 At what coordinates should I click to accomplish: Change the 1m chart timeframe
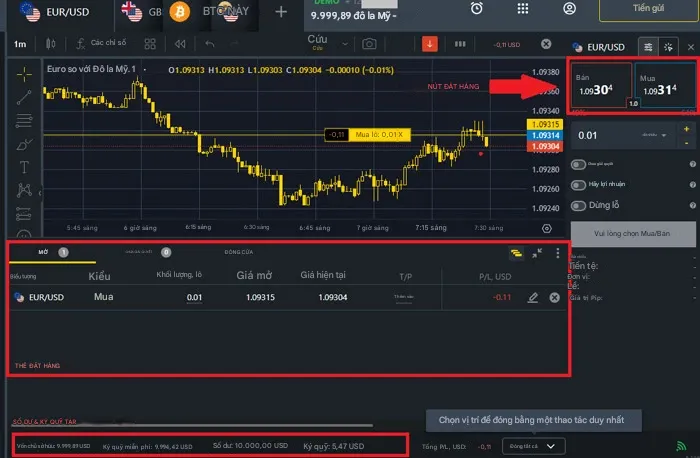[20, 44]
